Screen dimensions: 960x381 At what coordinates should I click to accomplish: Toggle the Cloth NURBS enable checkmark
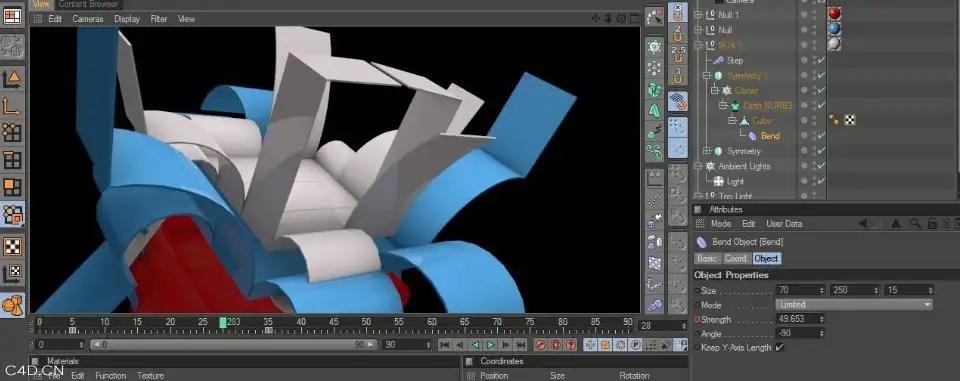click(821, 105)
